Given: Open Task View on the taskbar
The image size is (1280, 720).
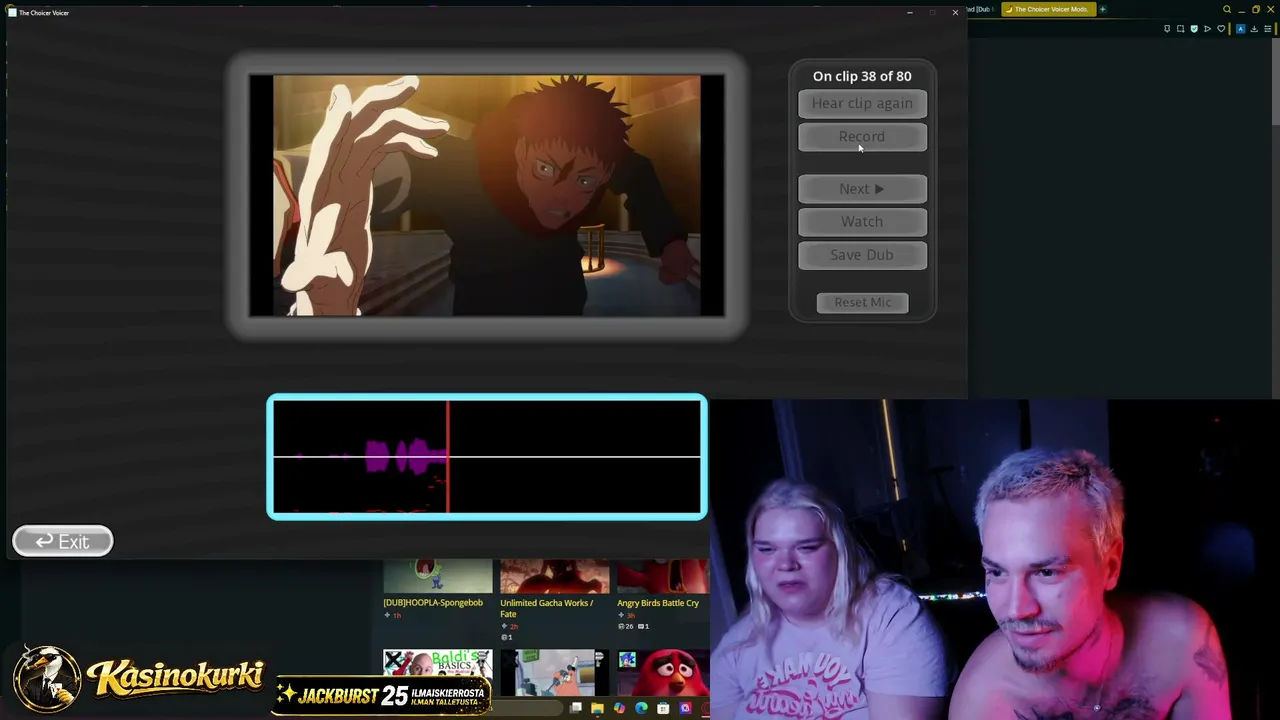Looking at the screenshot, I should point(576,708).
